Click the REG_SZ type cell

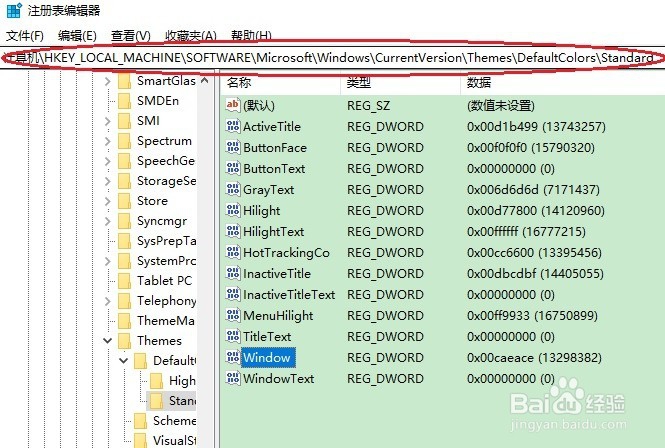click(369, 106)
